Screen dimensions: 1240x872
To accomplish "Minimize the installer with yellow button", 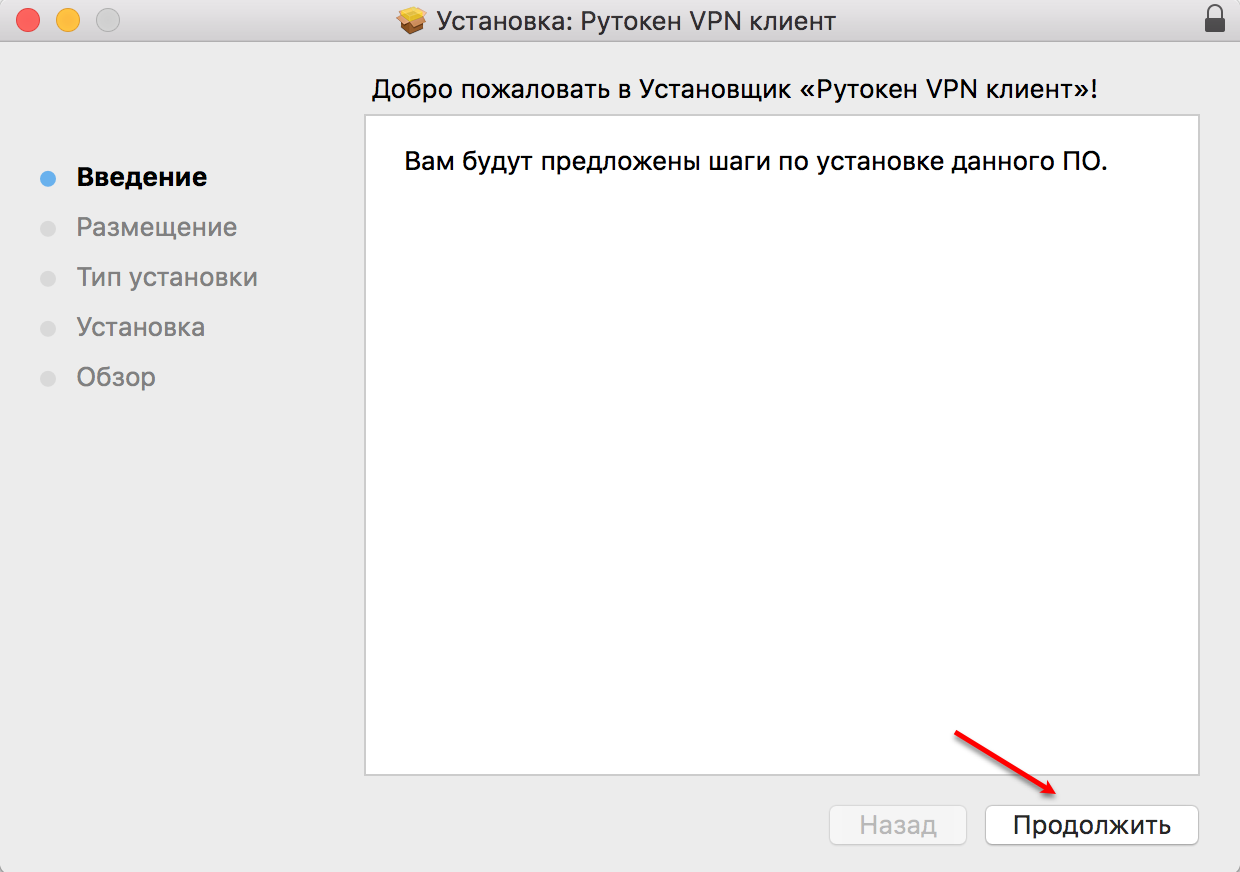I will coord(68,19).
